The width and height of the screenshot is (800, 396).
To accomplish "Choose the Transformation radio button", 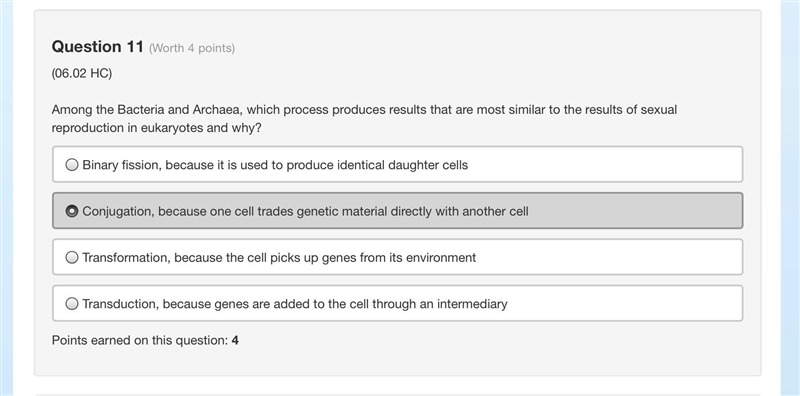I will pos(72,257).
